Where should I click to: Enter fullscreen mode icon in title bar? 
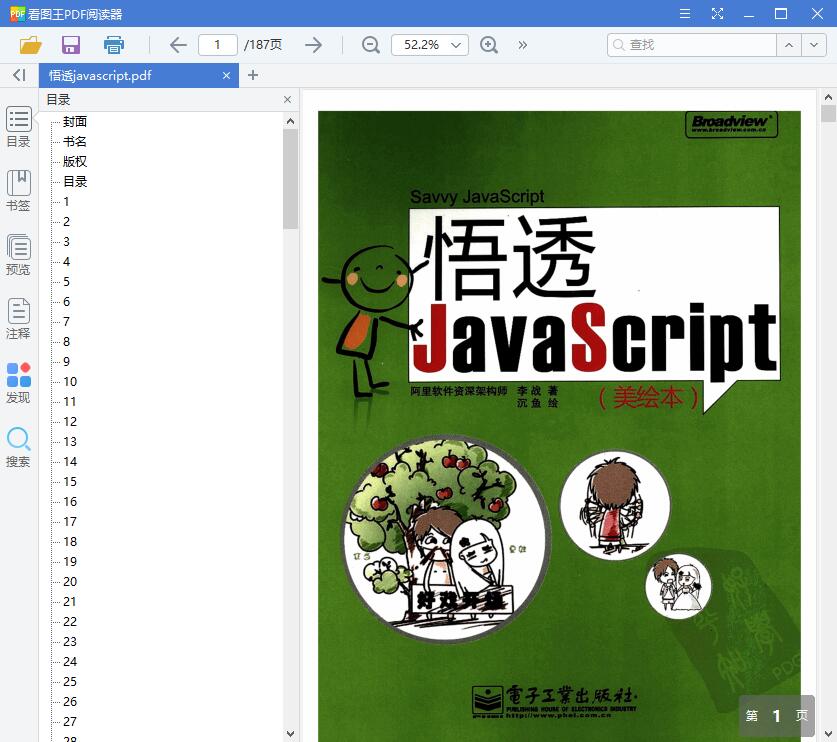pos(717,14)
